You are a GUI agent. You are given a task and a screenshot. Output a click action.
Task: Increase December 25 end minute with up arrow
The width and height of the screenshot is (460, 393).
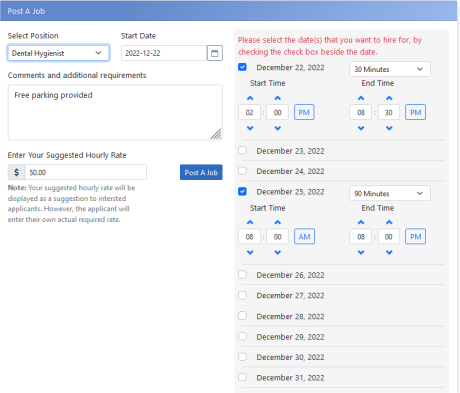coord(389,222)
